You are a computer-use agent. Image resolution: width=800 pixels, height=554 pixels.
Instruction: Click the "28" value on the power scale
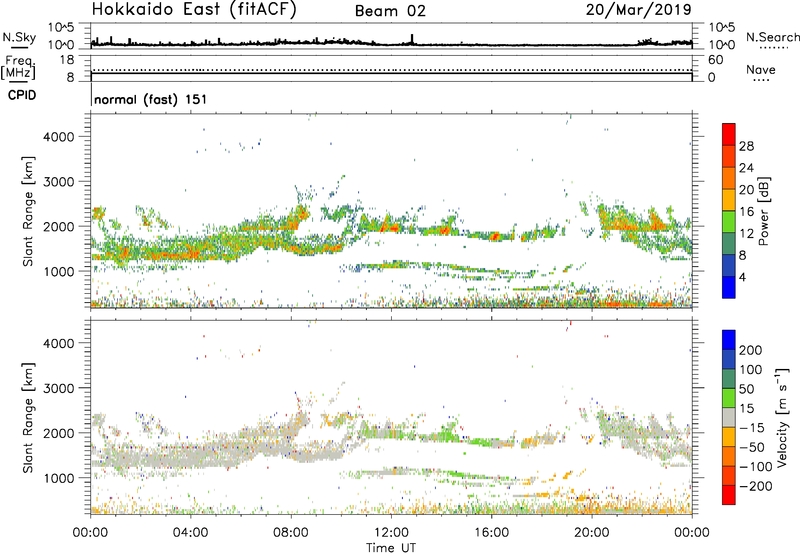pos(746,146)
